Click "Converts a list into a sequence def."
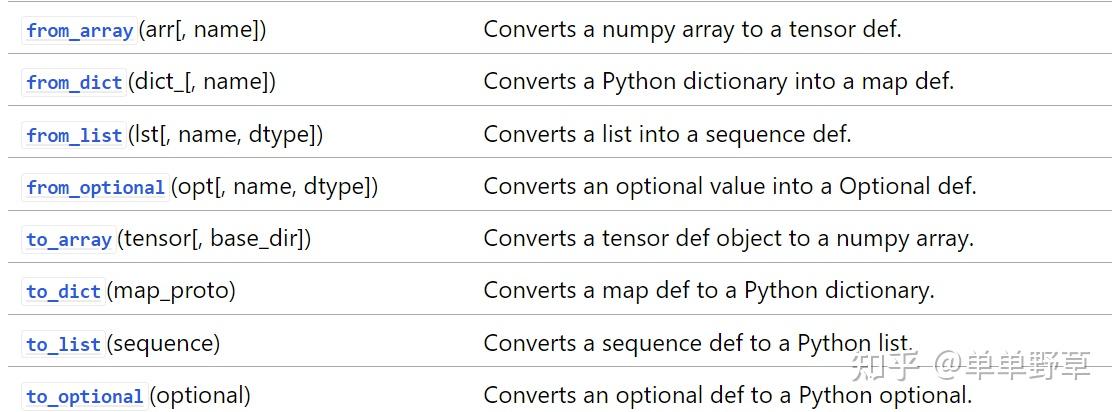Screen dimensions: 1120x412 click(x=667, y=133)
